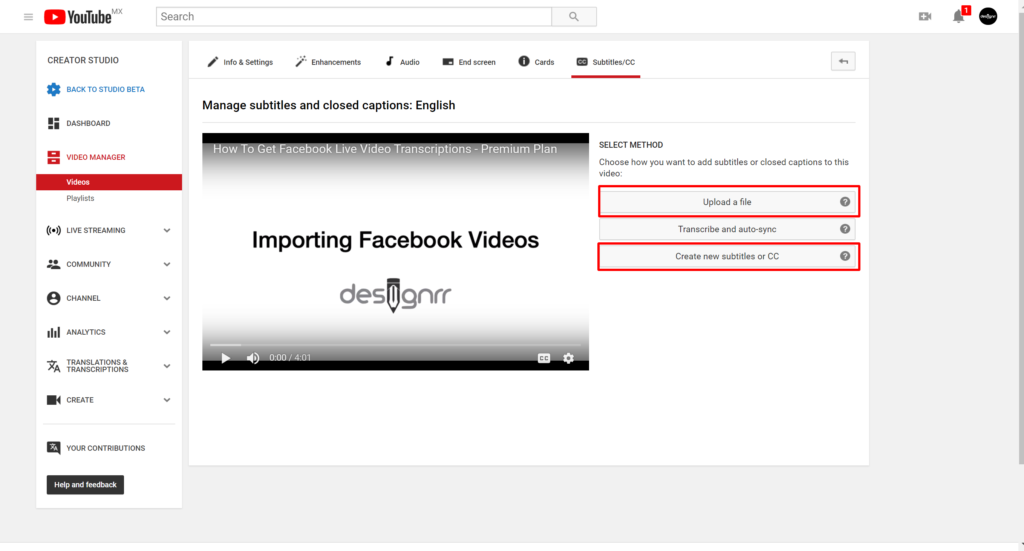Mute the video volume
Image resolution: width=1024 pixels, height=551 pixels.
pyautogui.click(x=253, y=358)
